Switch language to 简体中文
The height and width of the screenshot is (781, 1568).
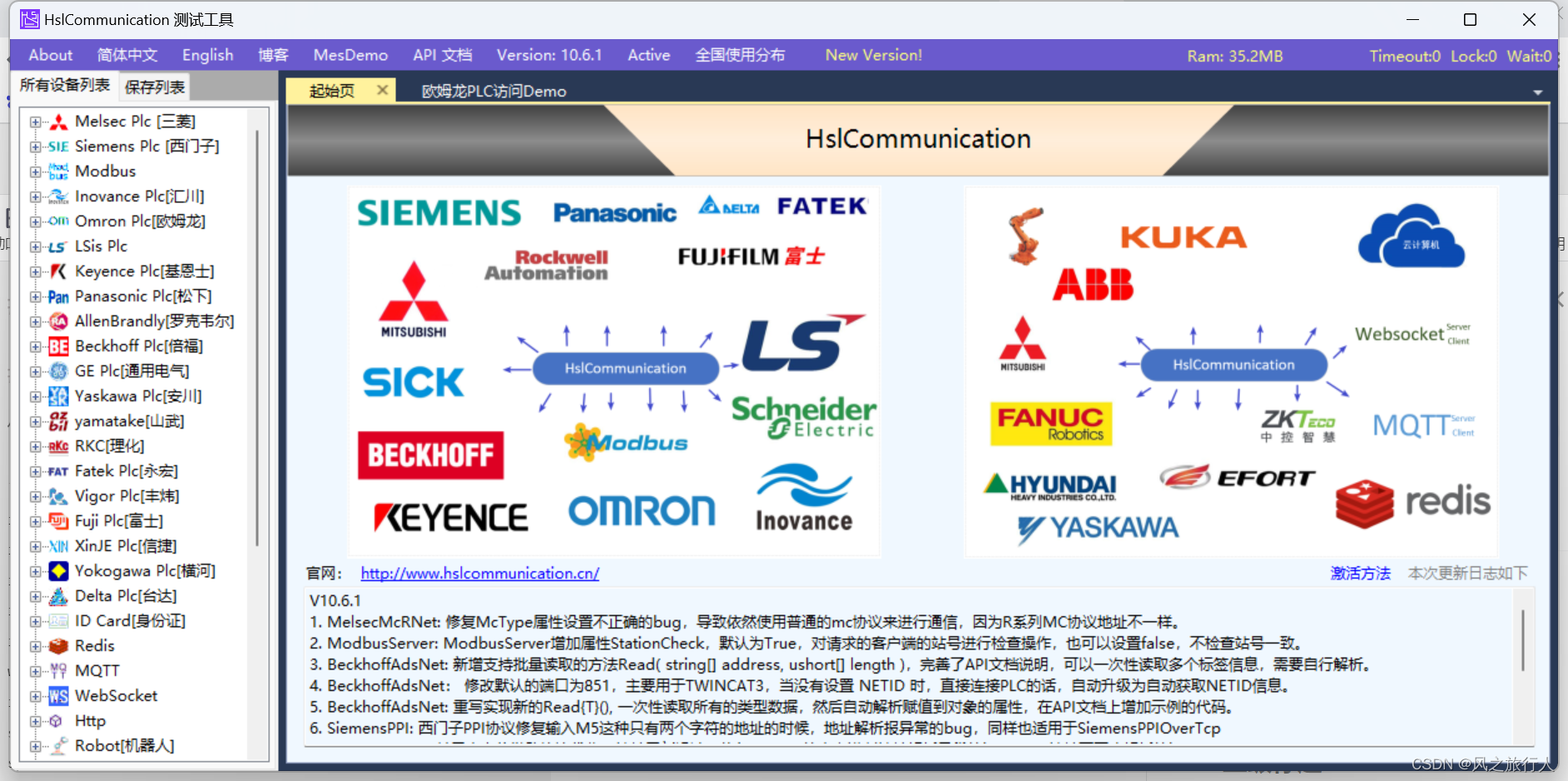[127, 55]
